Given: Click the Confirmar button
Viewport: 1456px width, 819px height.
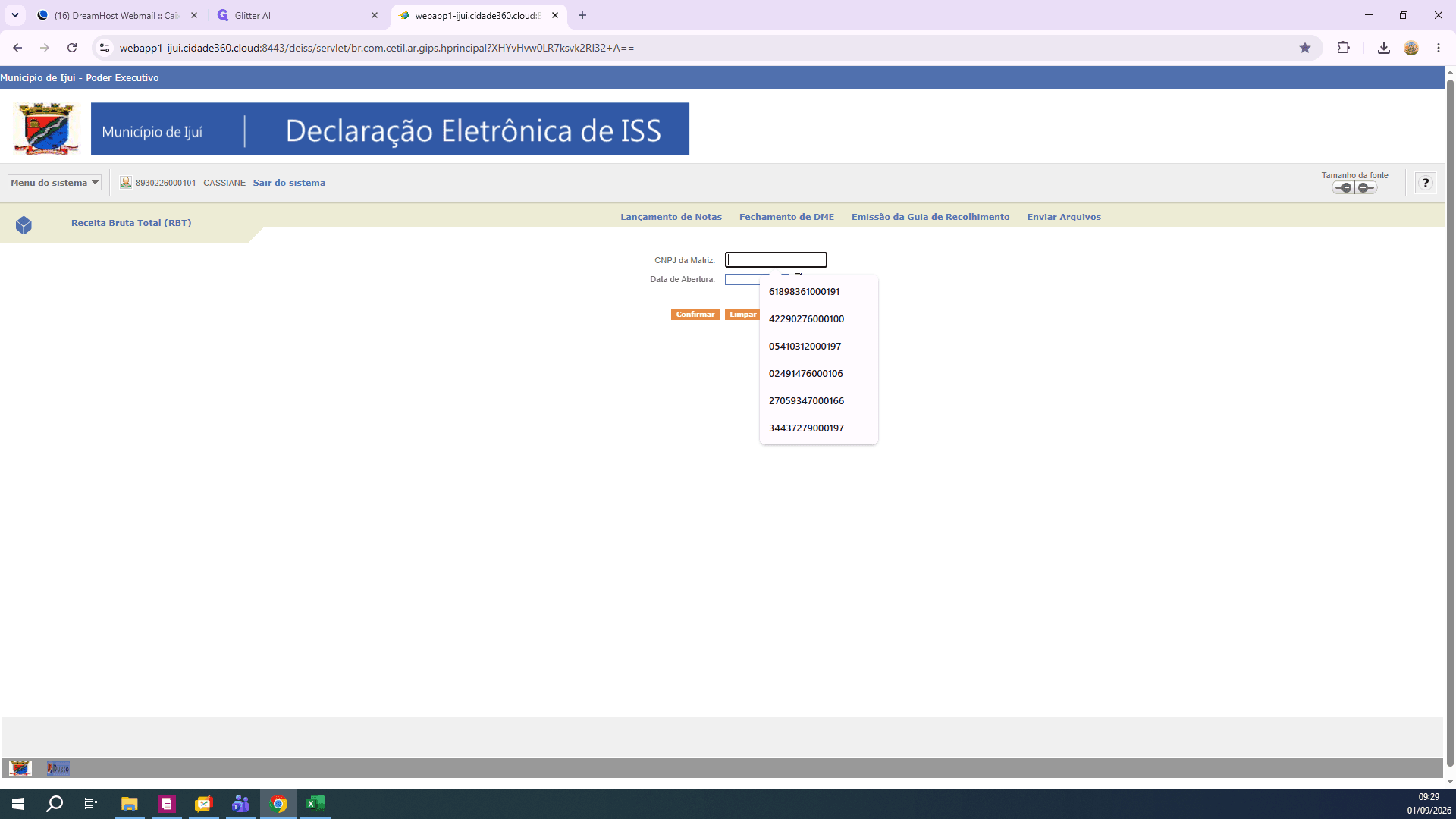Looking at the screenshot, I should 695,315.
